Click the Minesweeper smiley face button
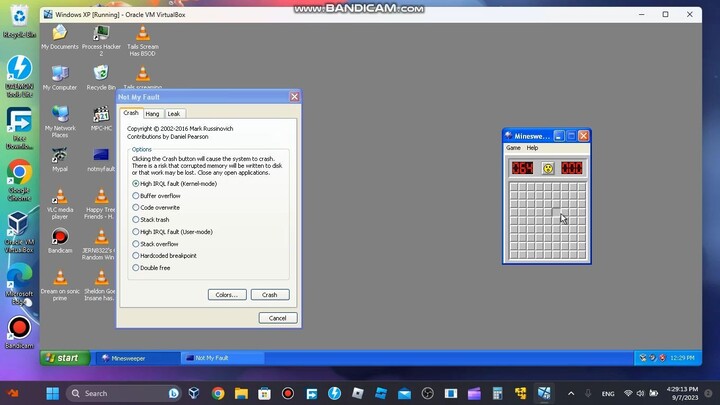The width and height of the screenshot is (720, 405). coord(547,168)
